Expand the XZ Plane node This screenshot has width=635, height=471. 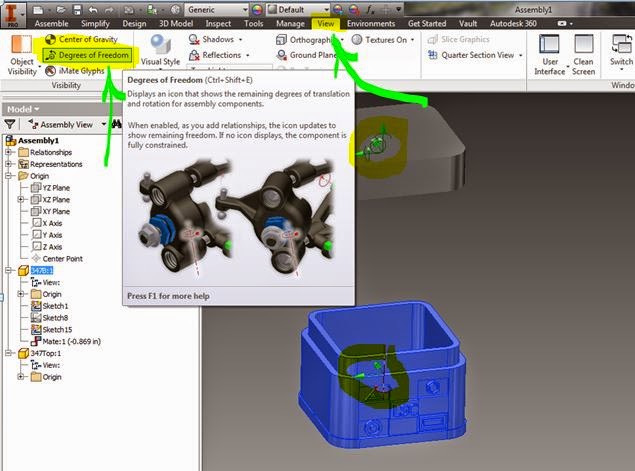pos(21,199)
